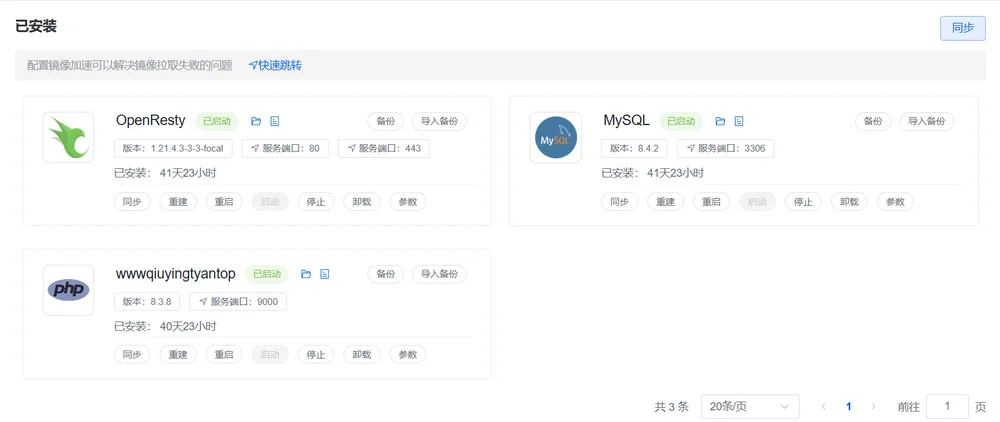The width and height of the screenshot is (1000, 422).
Task: Open the OpenResty folder icon
Action: click(256, 121)
